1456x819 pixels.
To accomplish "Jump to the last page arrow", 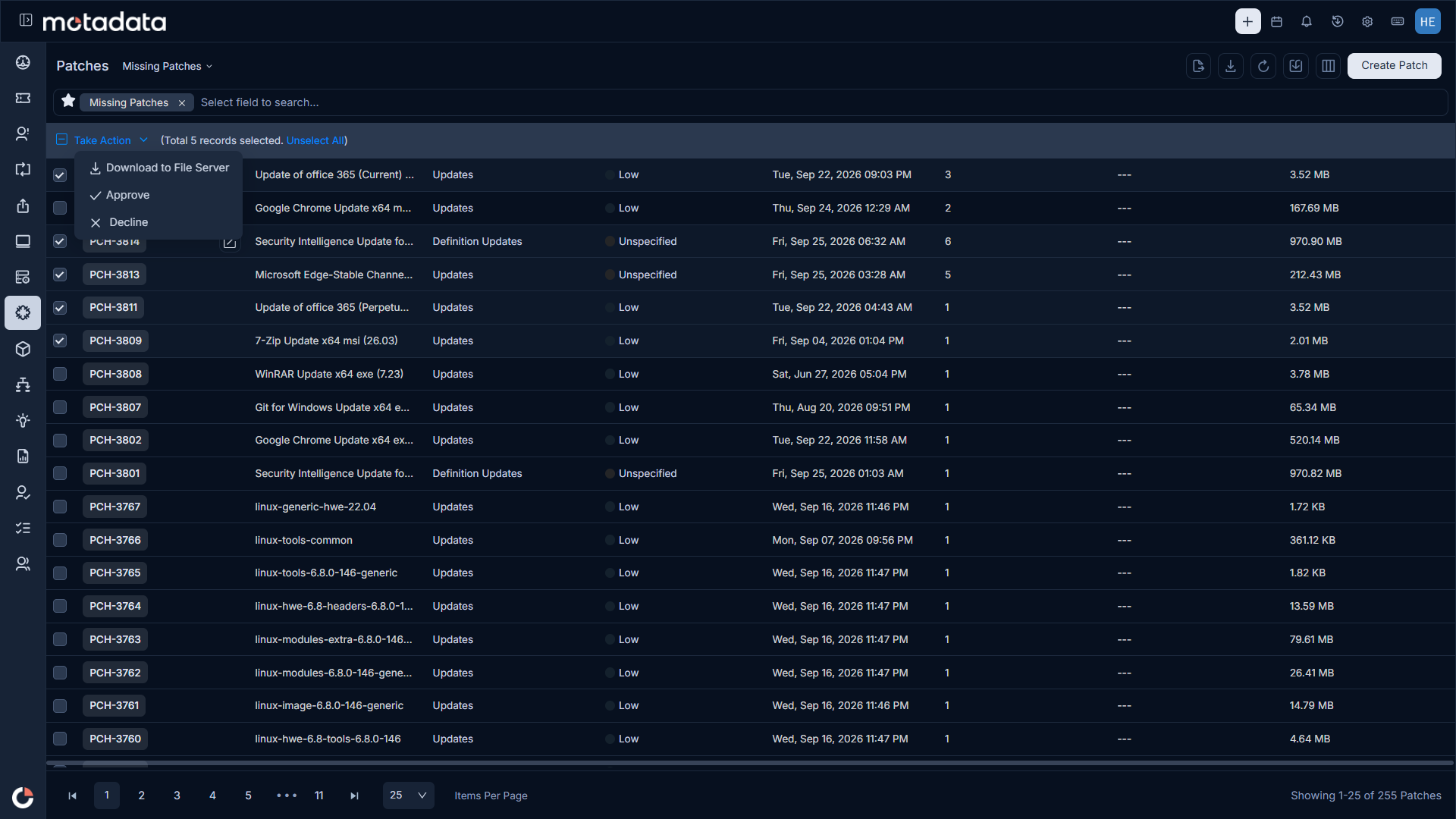I will [x=354, y=795].
